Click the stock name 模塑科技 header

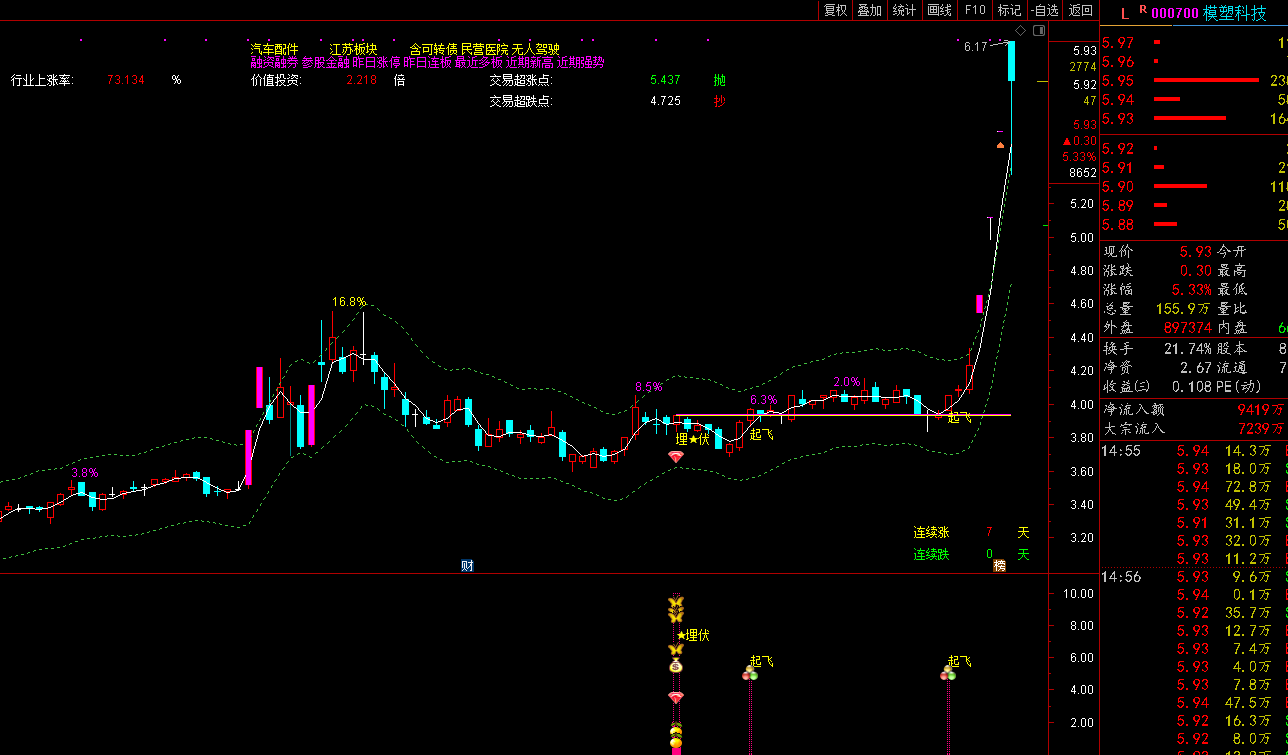click(x=1234, y=13)
